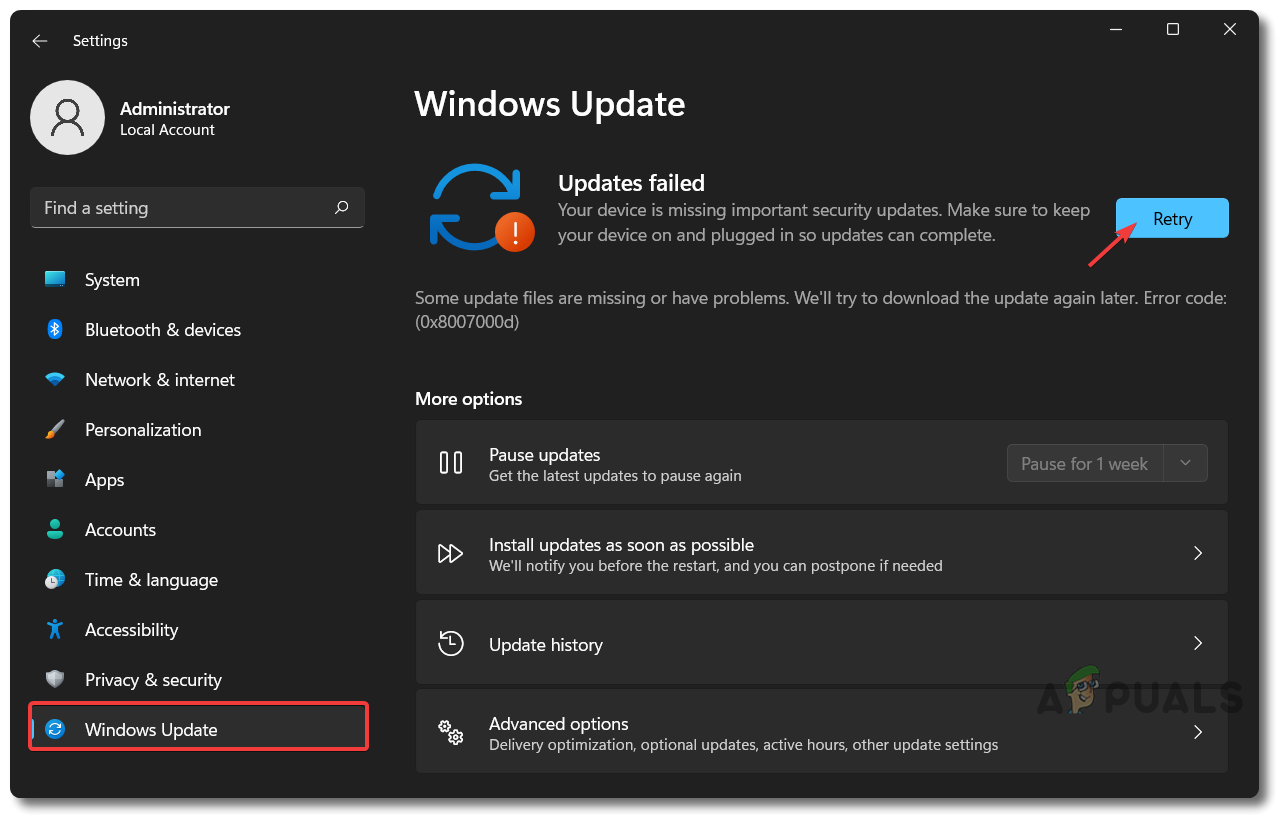Image resolution: width=1277 pixels, height=816 pixels.
Task: Click the search magnifier icon
Action: point(342,208)
